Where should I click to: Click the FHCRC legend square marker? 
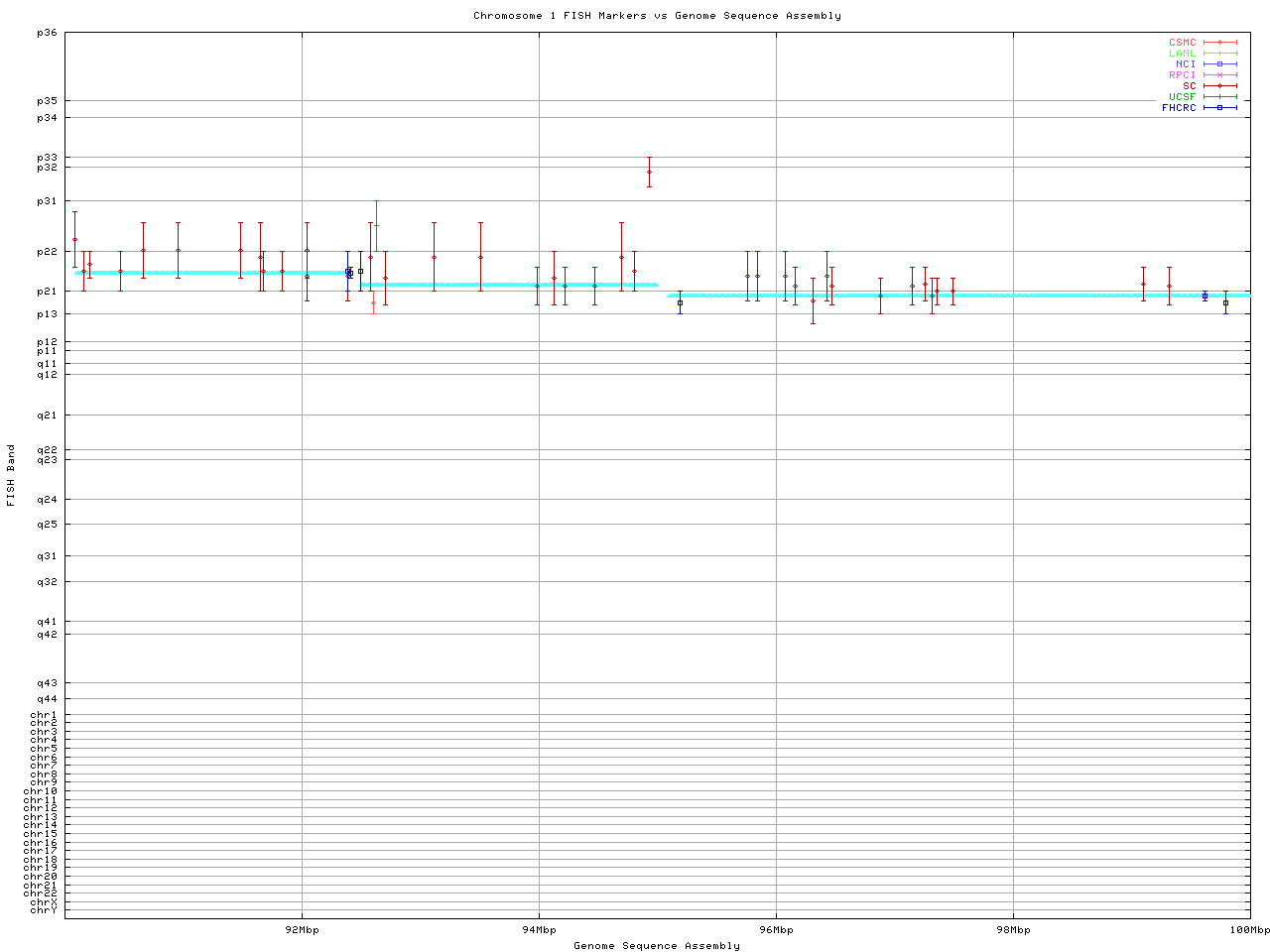pyautogui.click(x=1219, y=108)
